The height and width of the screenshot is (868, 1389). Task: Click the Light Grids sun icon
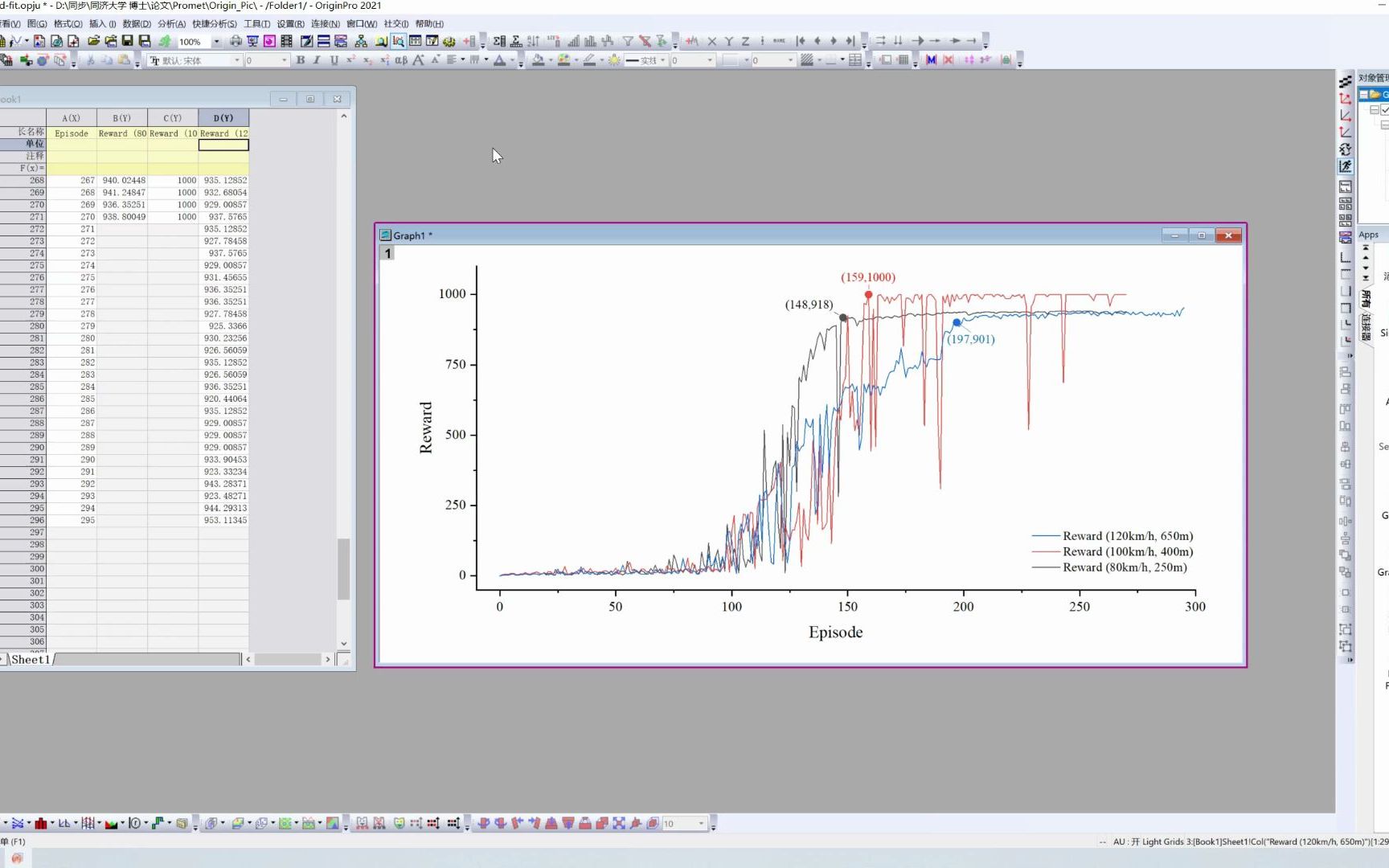(x=614, y=60)
